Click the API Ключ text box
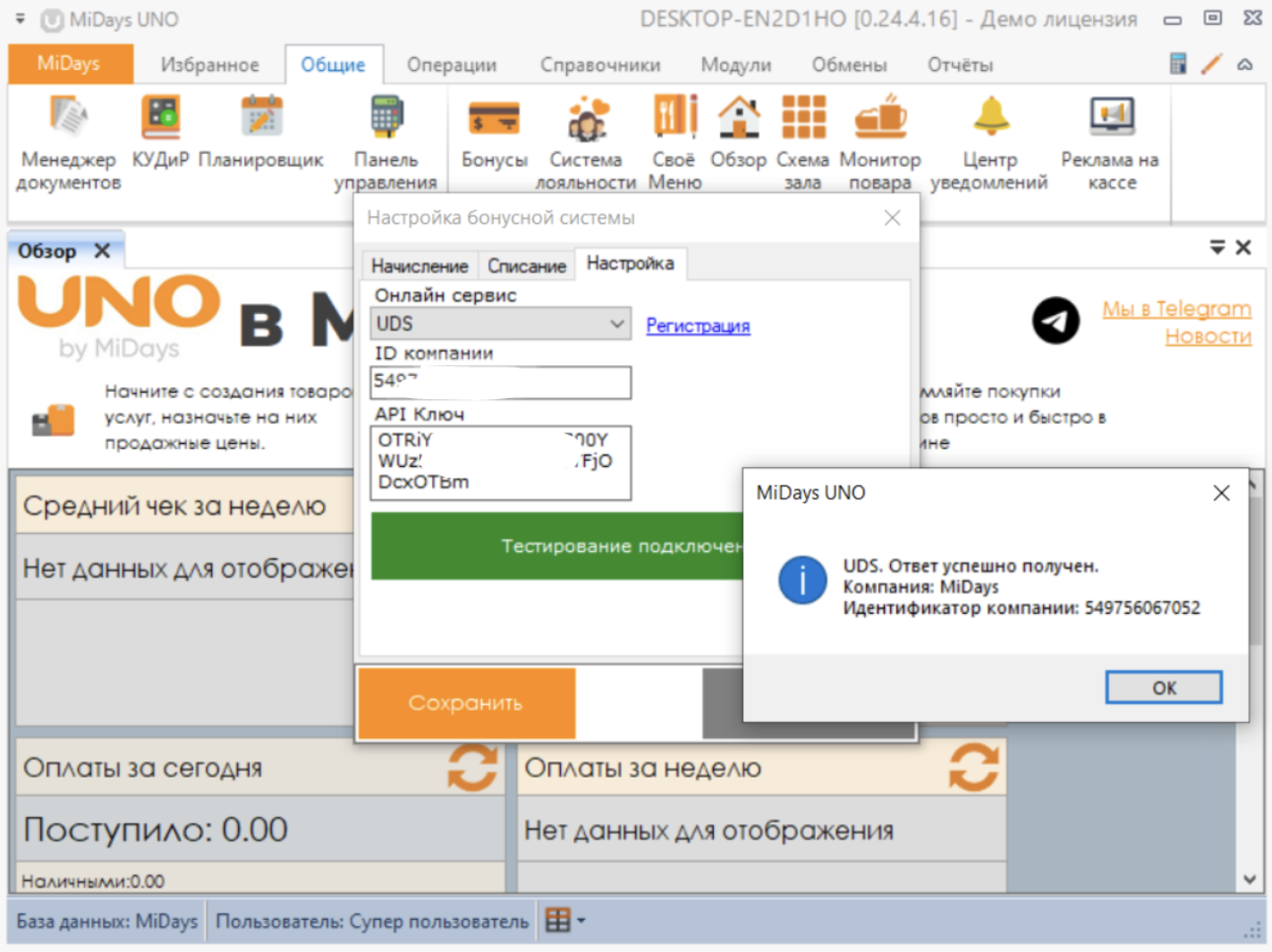 pos(501,463)
